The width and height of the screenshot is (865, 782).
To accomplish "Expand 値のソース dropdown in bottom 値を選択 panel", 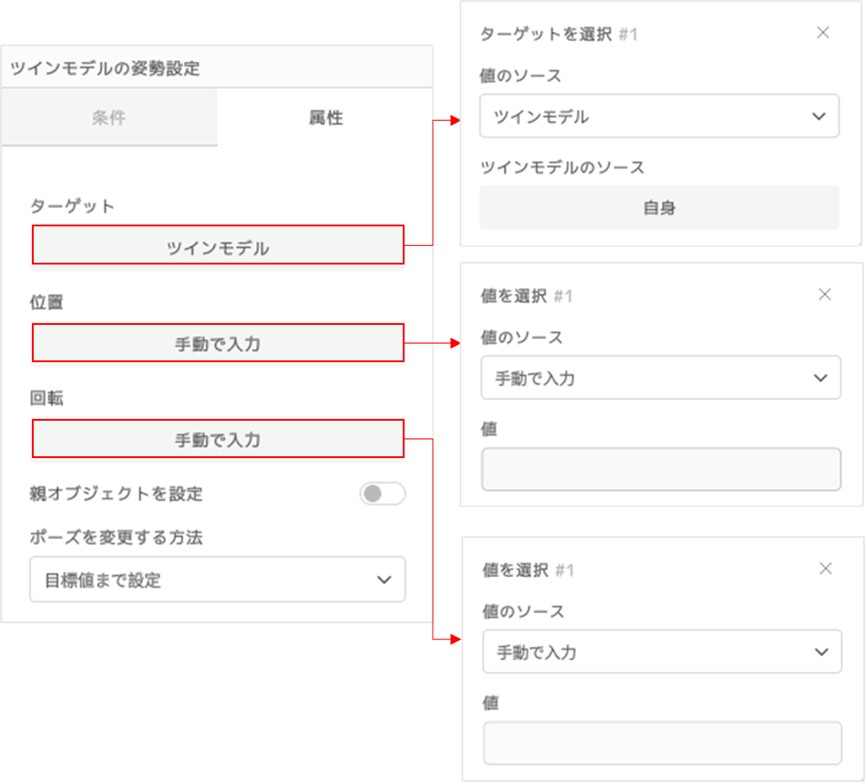I will [x=662, y=652].
